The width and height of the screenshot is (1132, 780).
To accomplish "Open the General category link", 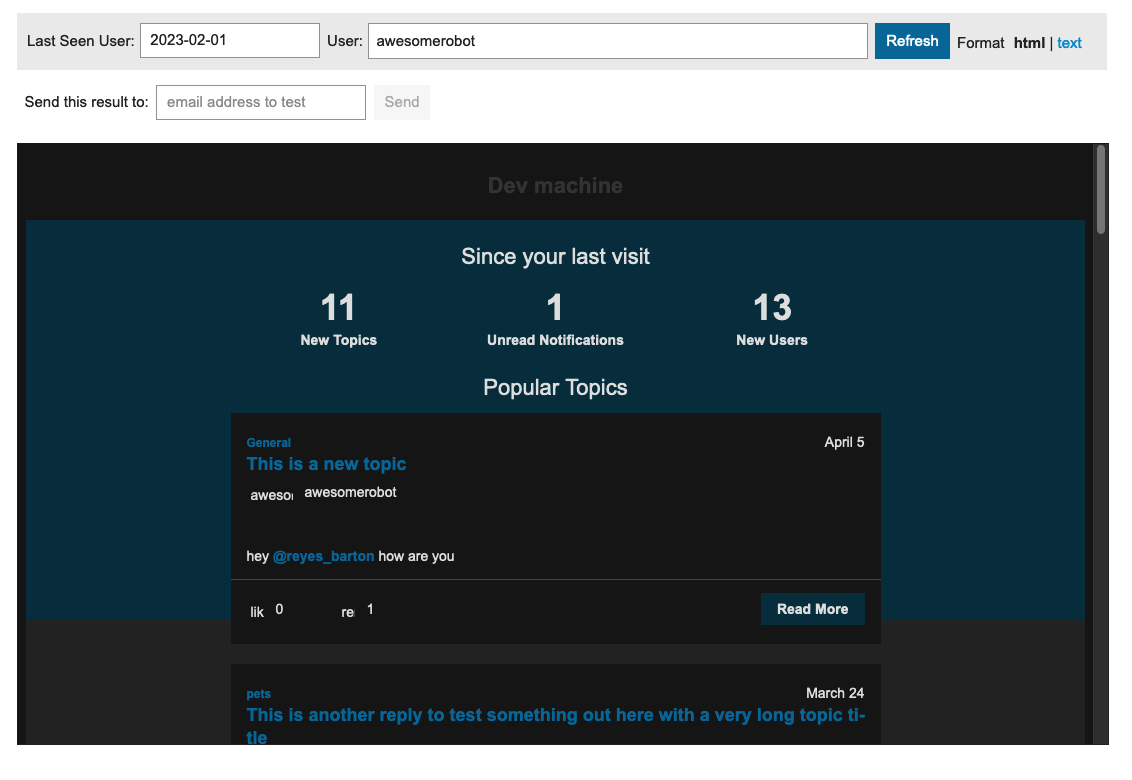I will point(268,442).
